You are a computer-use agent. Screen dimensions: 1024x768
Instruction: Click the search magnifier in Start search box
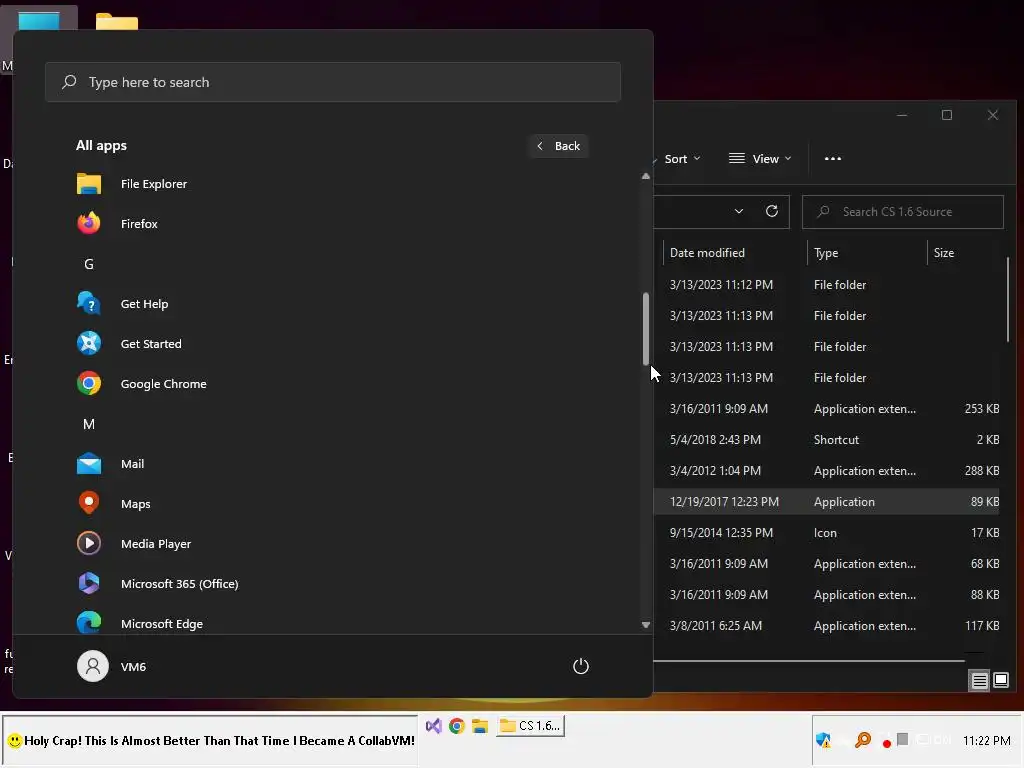[69, 82]
